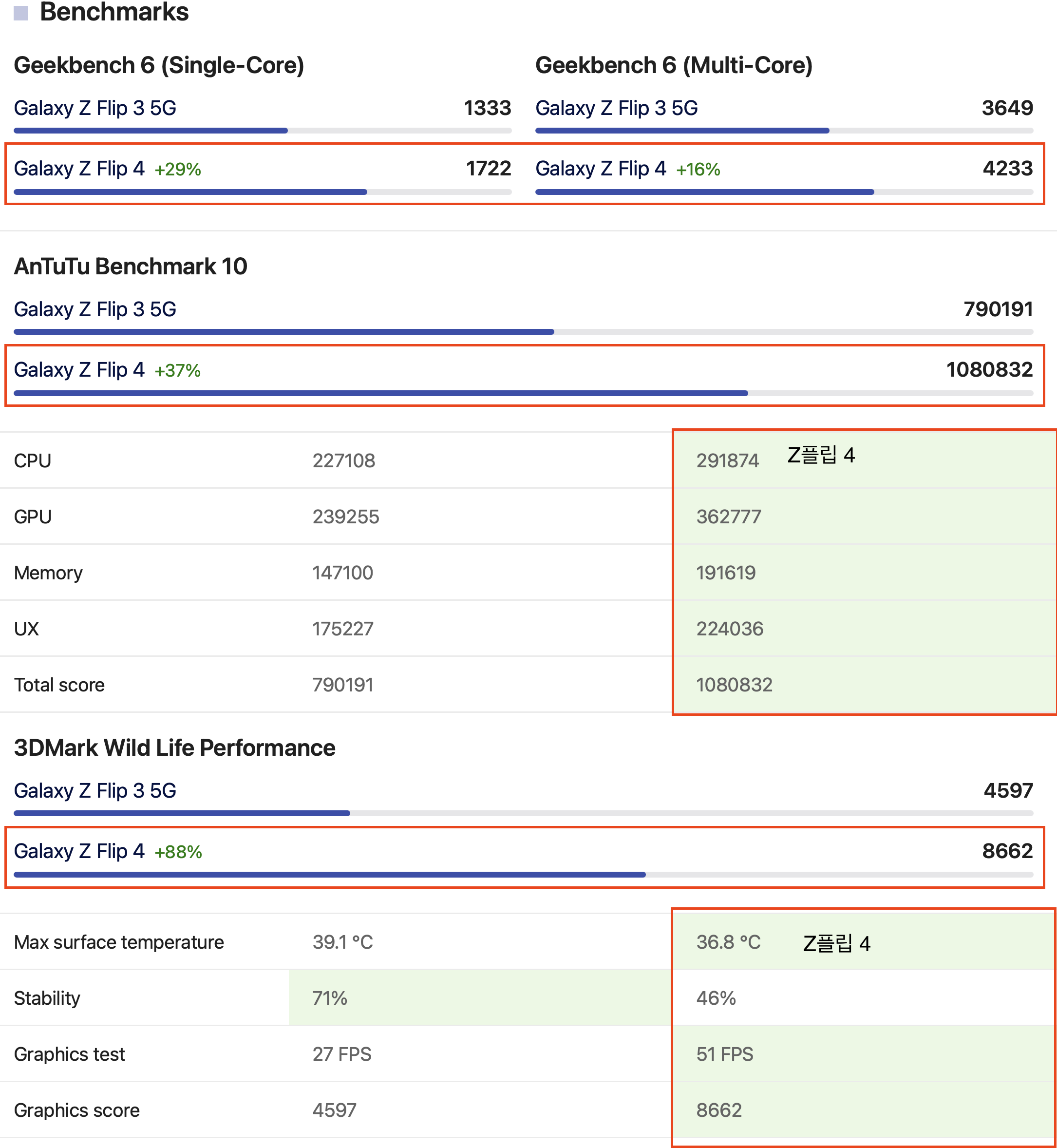Click the +88% improvement label
The height and width of the screenshot is (1148, 1057).
(178, 852)
